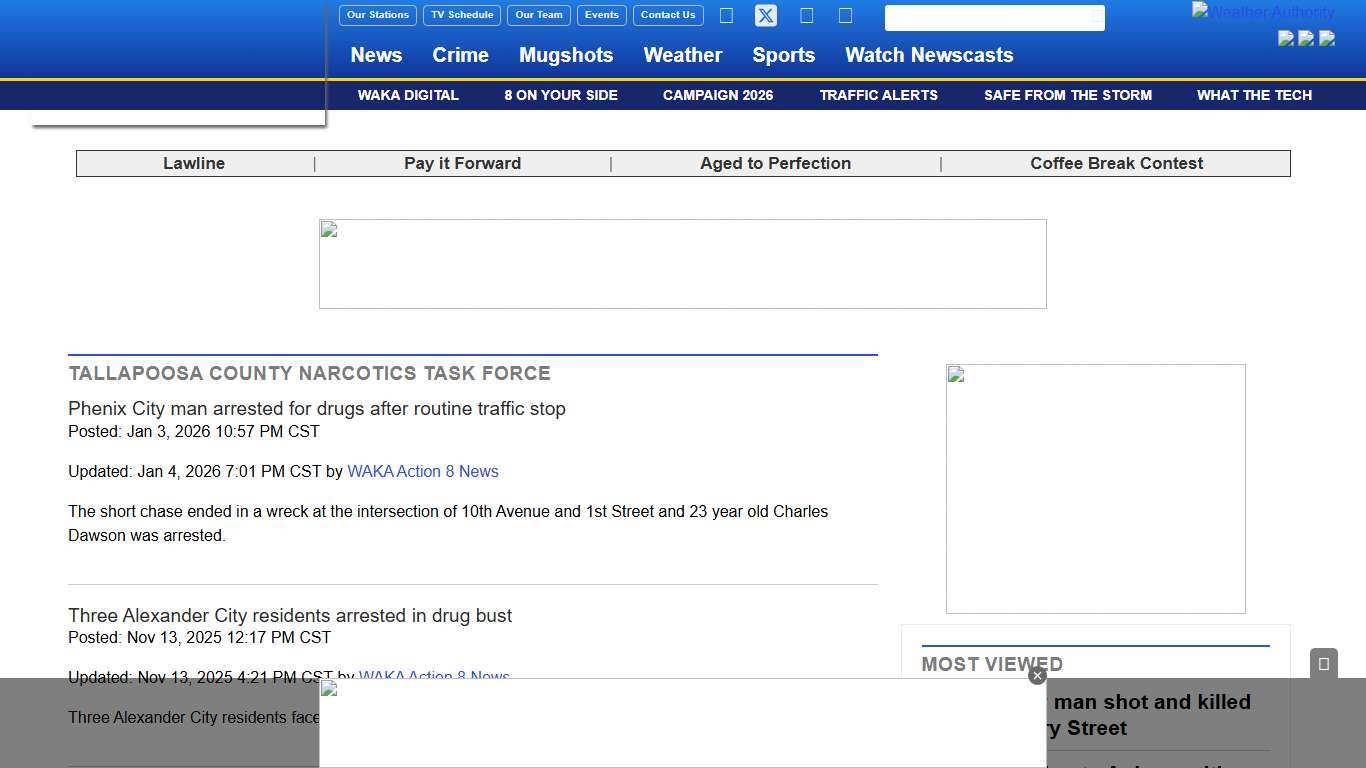The image size is (1366, 768).
Task: Go to the Crime section
Action: 460,55
